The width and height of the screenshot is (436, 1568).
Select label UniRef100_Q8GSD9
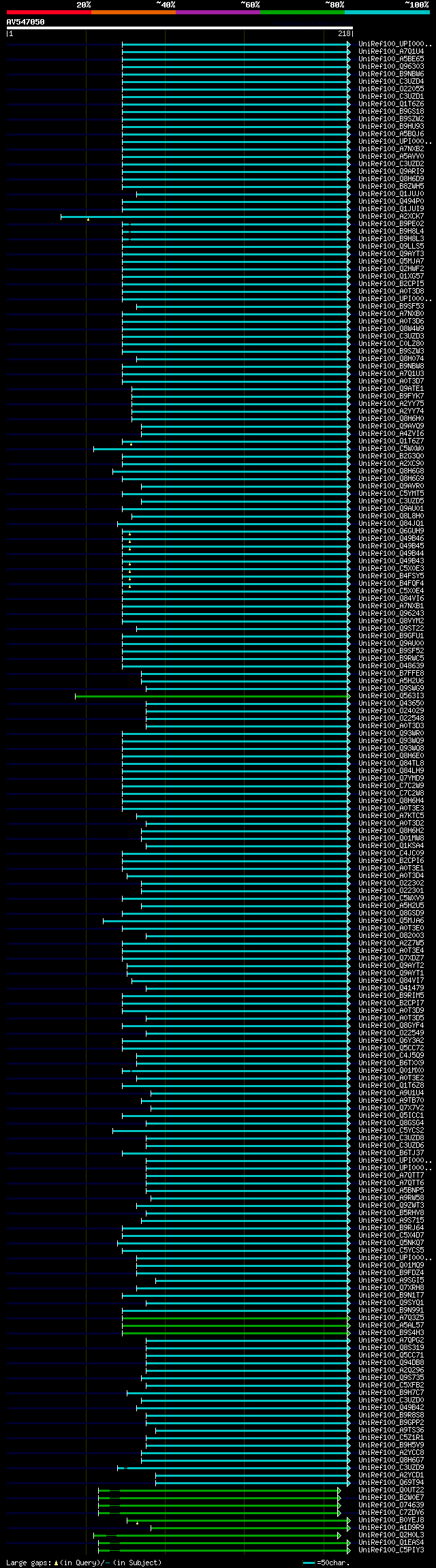click(x=391, y=913)
